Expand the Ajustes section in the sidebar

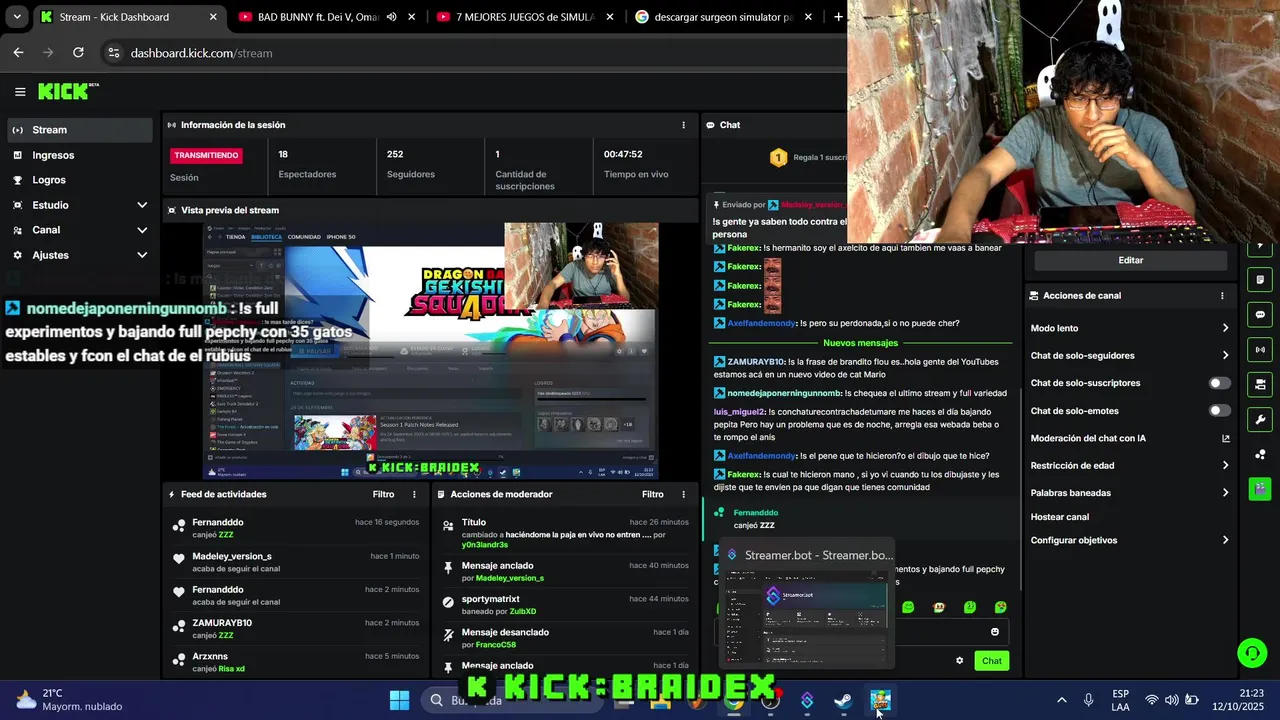tap(80, 255)
